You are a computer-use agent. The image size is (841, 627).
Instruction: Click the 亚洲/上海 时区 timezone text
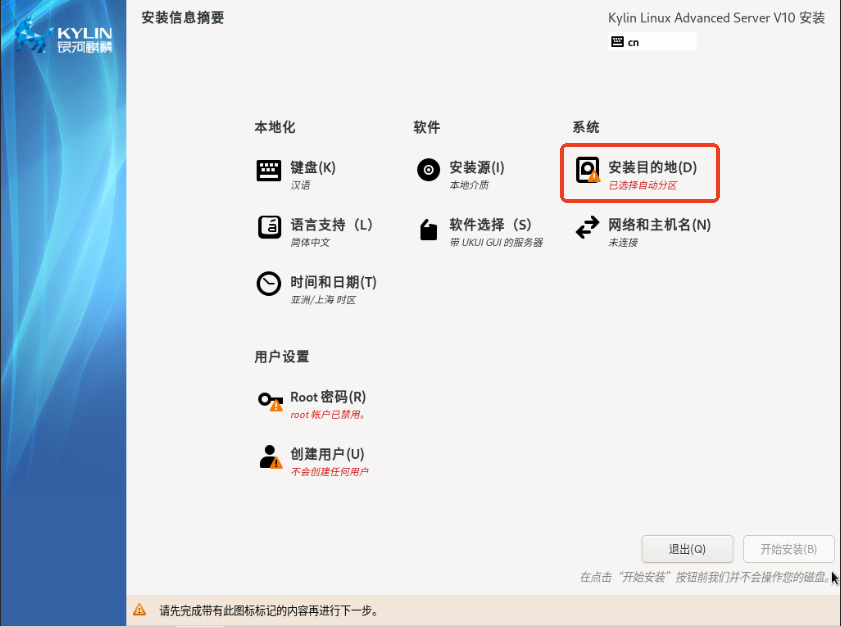tap(323, 300)
